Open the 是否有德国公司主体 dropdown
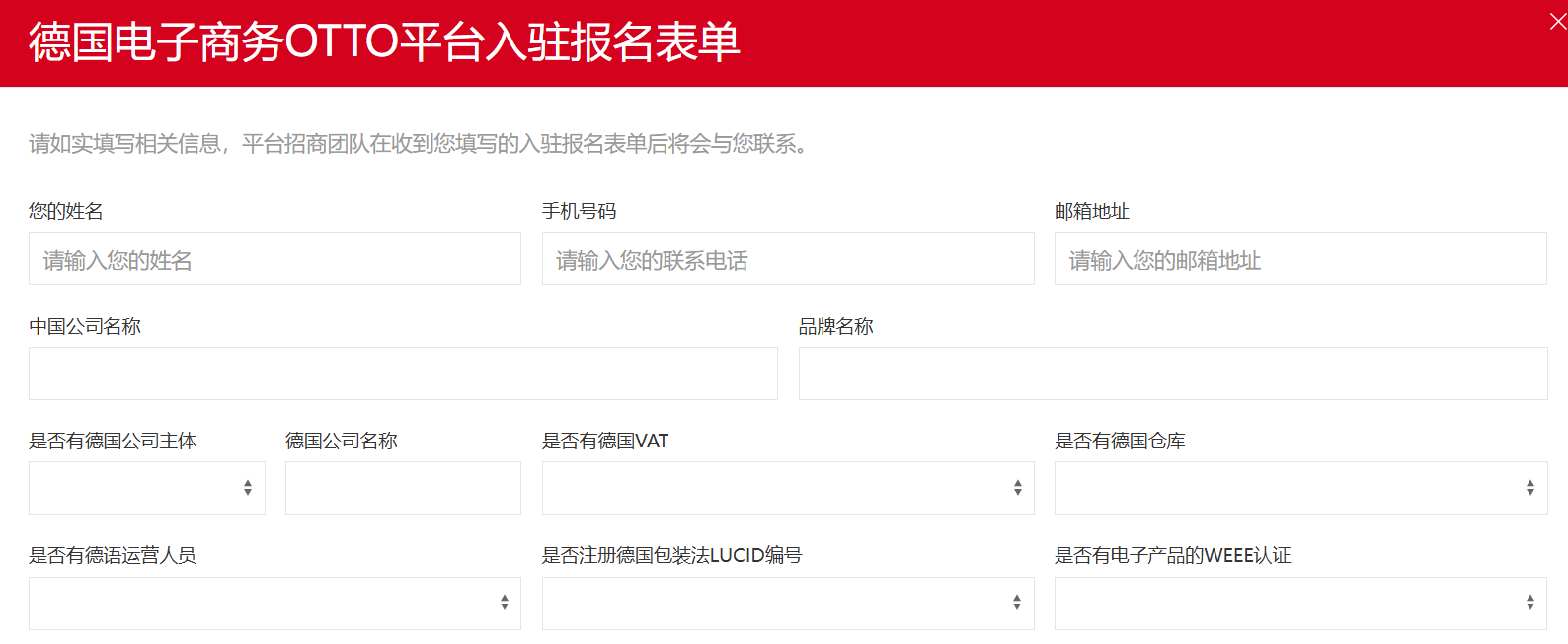The image size is (1568, 644). [x=147, y=488]
